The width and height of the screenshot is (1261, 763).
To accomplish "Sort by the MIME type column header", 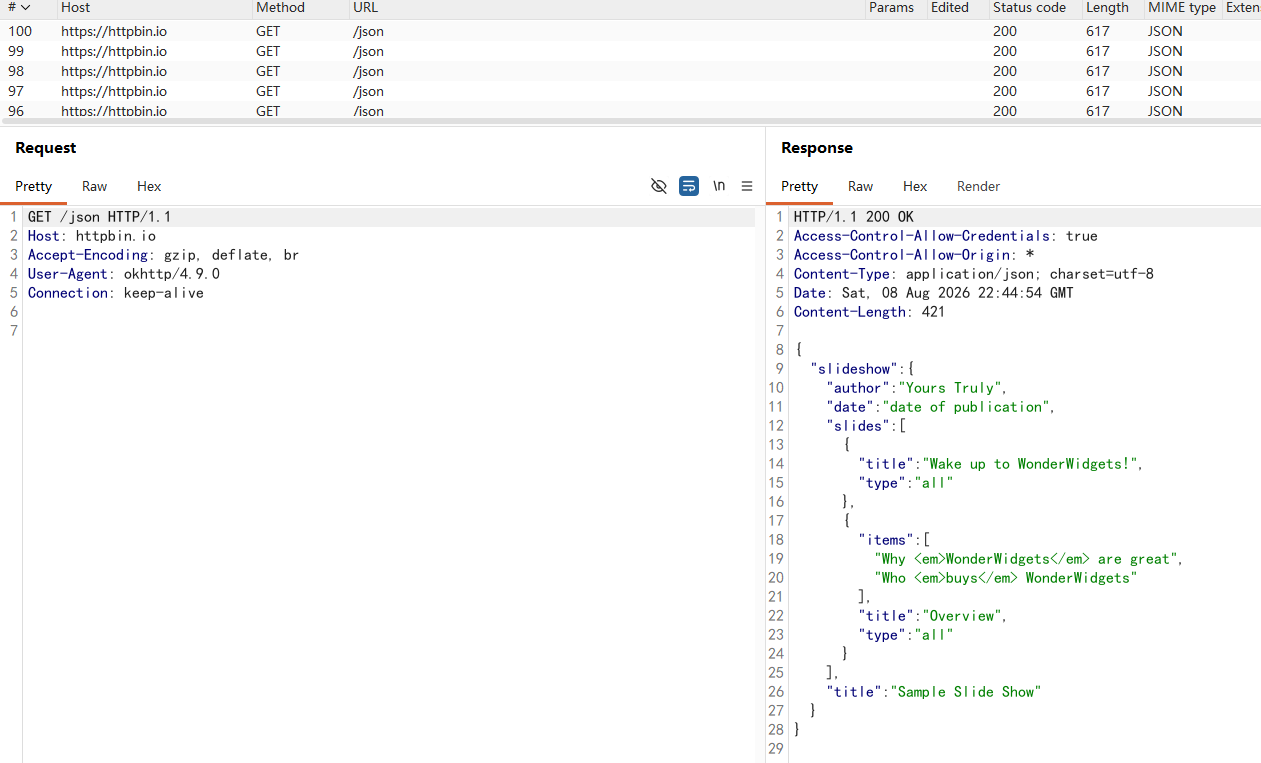I will (1182, 8).
